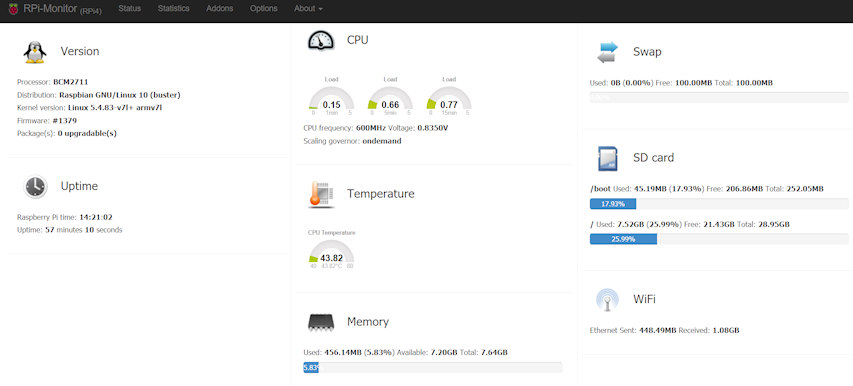The image size is (853, 386).
Task: Open the Status menu item
Action: click(x=129, y=9)
